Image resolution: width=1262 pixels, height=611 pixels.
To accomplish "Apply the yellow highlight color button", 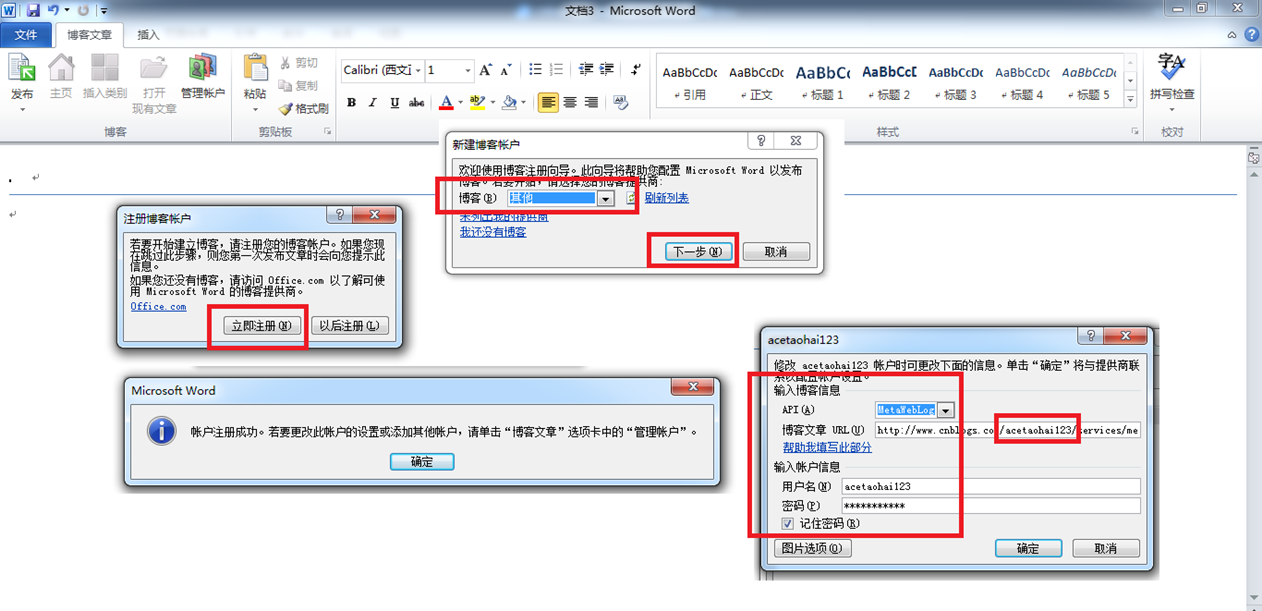I will [x=478, y=102].
